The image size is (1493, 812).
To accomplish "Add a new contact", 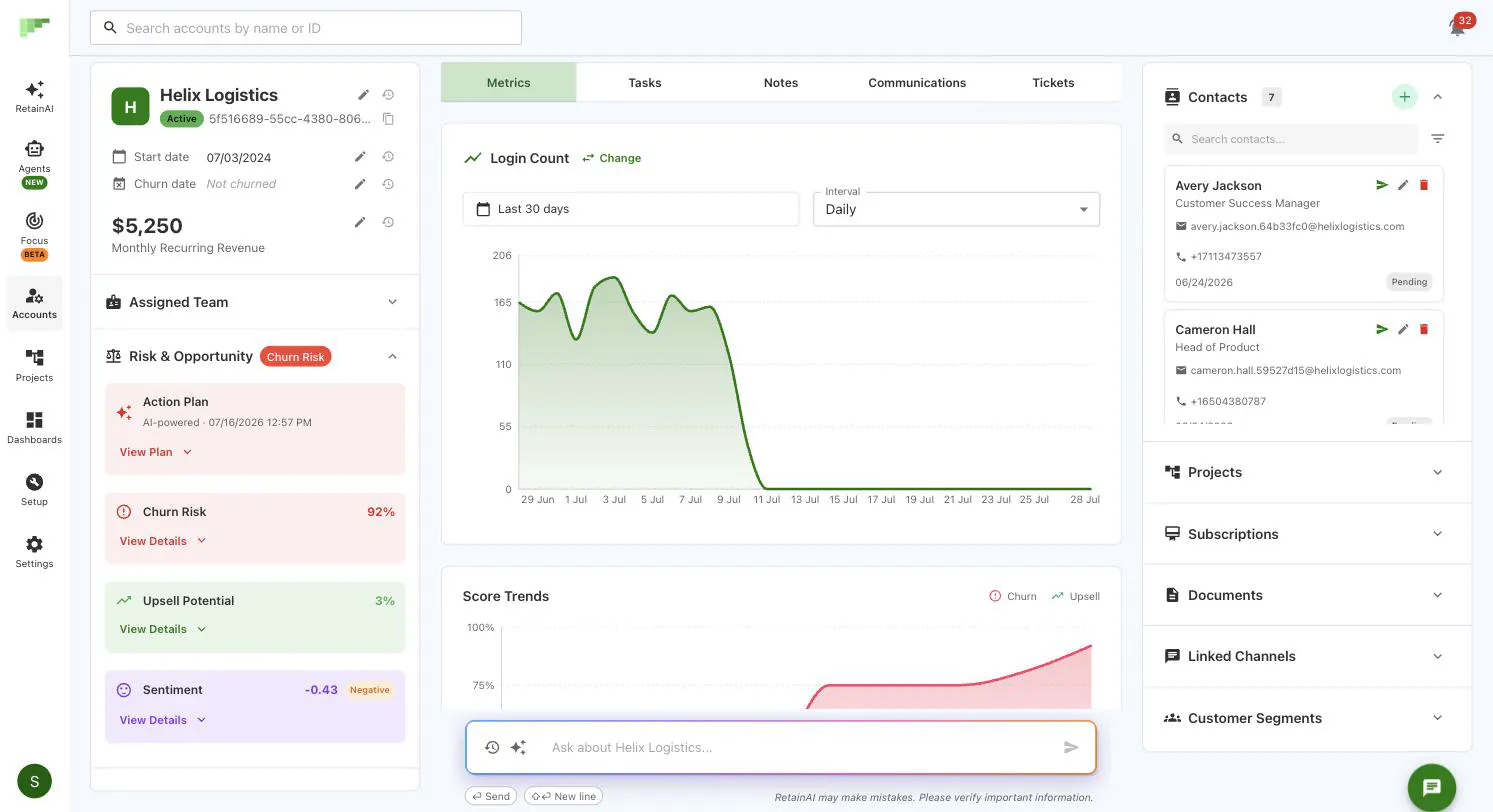I will 1404,97.
